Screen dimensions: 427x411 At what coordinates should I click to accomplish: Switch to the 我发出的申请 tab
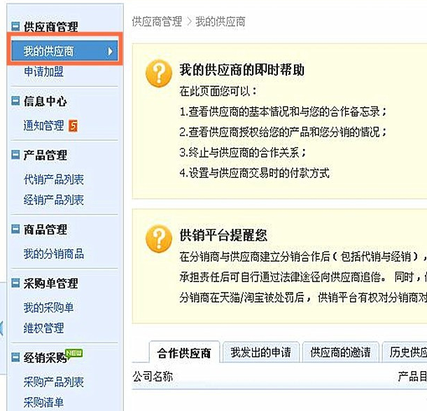click(x=261, y=352)
